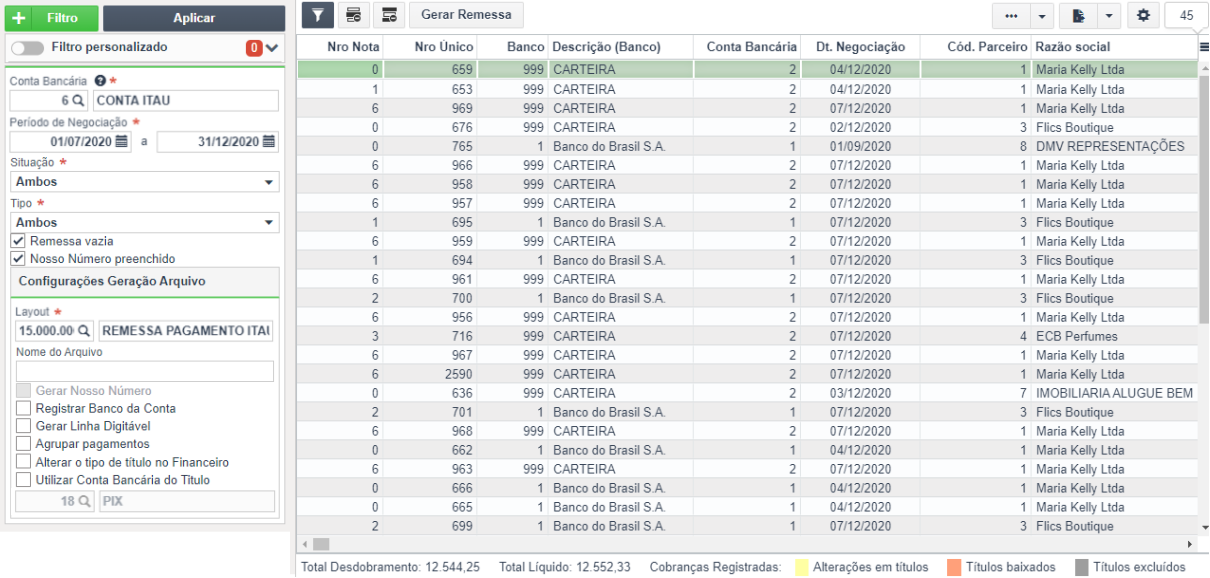The width and height of the screenshot is (1210, 578).
Task: Click the help icon next to Conta Bancária
Action: coord(100,80)
